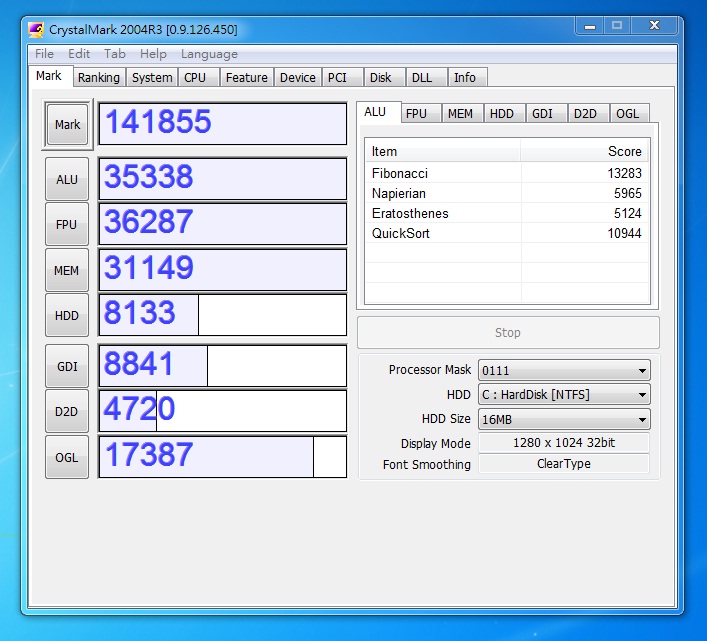The width and height of the screenshot is (707, 641).
Task: Select the main Mark tab
Action: click(x=49, y=76)
